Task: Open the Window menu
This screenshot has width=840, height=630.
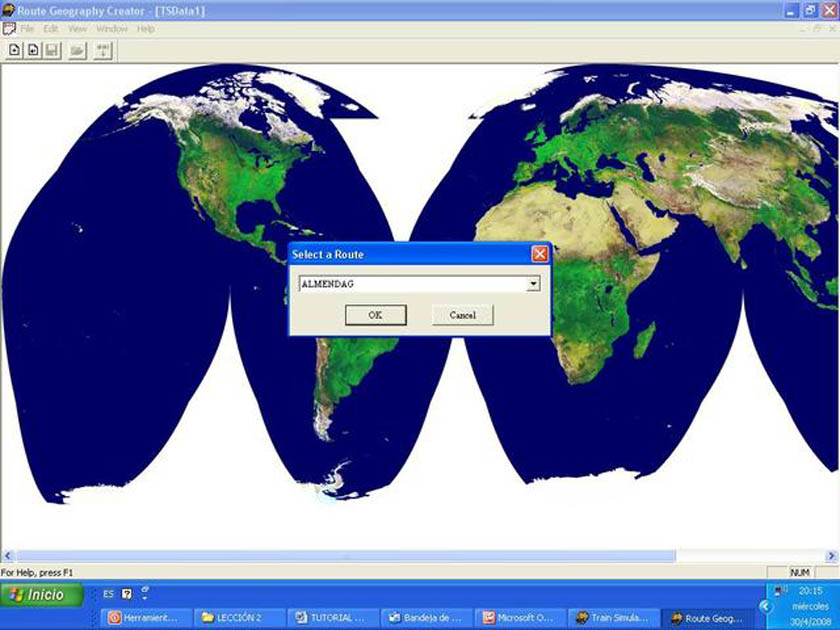Action: (x=112, y=29)
